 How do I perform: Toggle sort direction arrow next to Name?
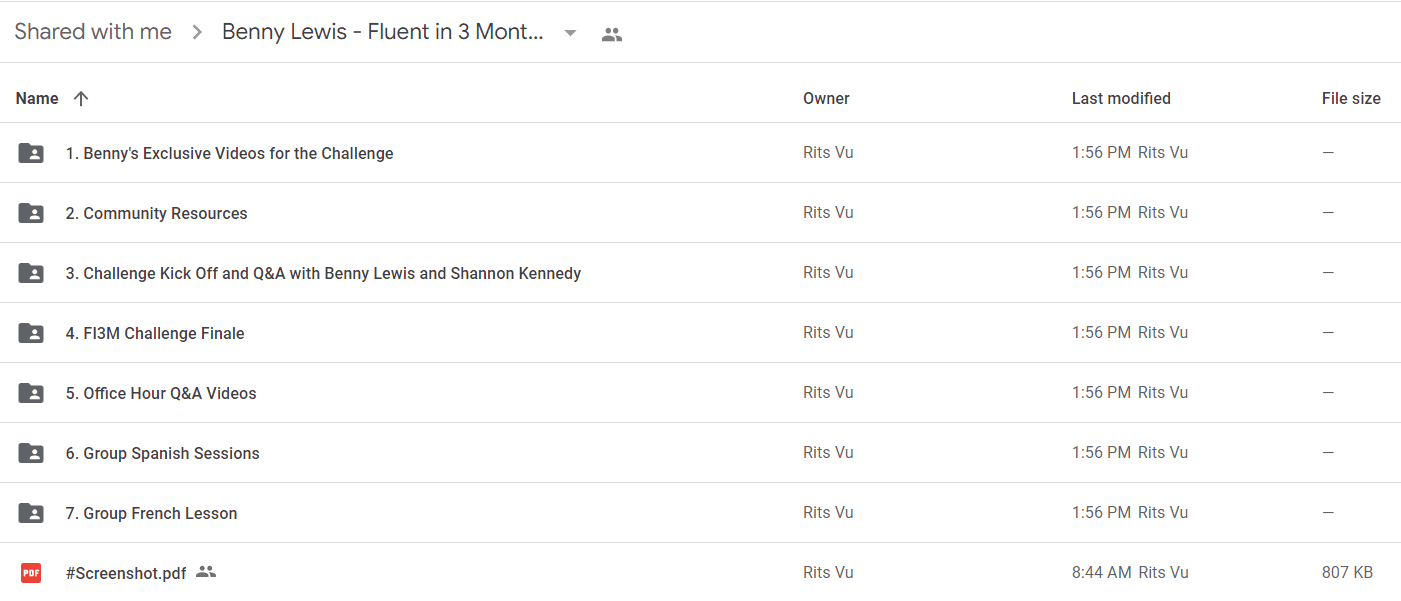pos(81,98)
